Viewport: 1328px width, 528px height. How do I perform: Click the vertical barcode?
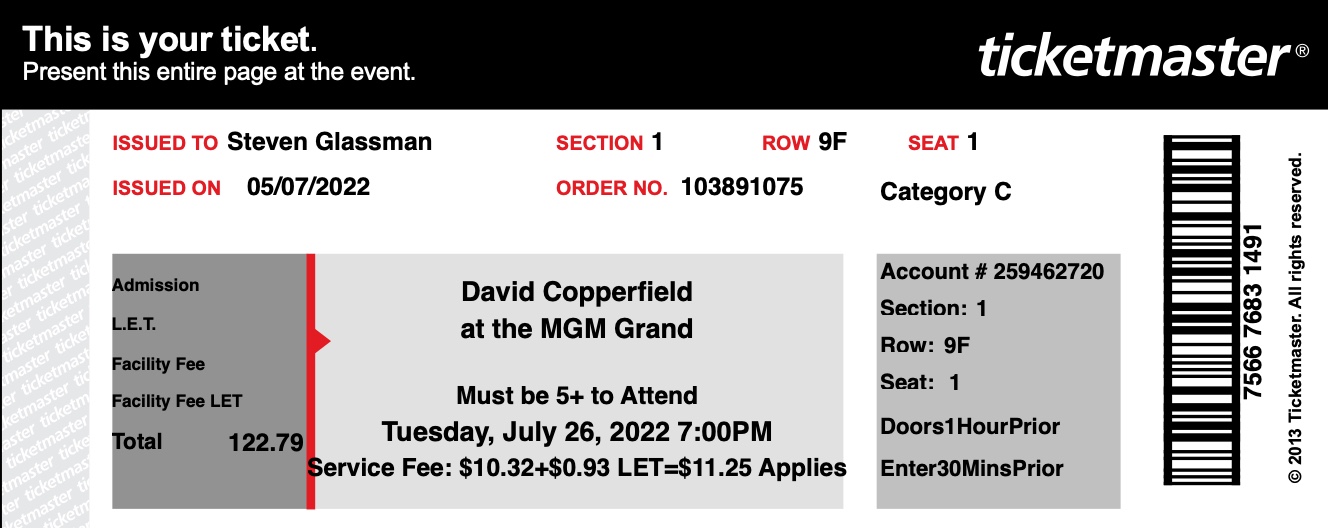(1202, 309)
